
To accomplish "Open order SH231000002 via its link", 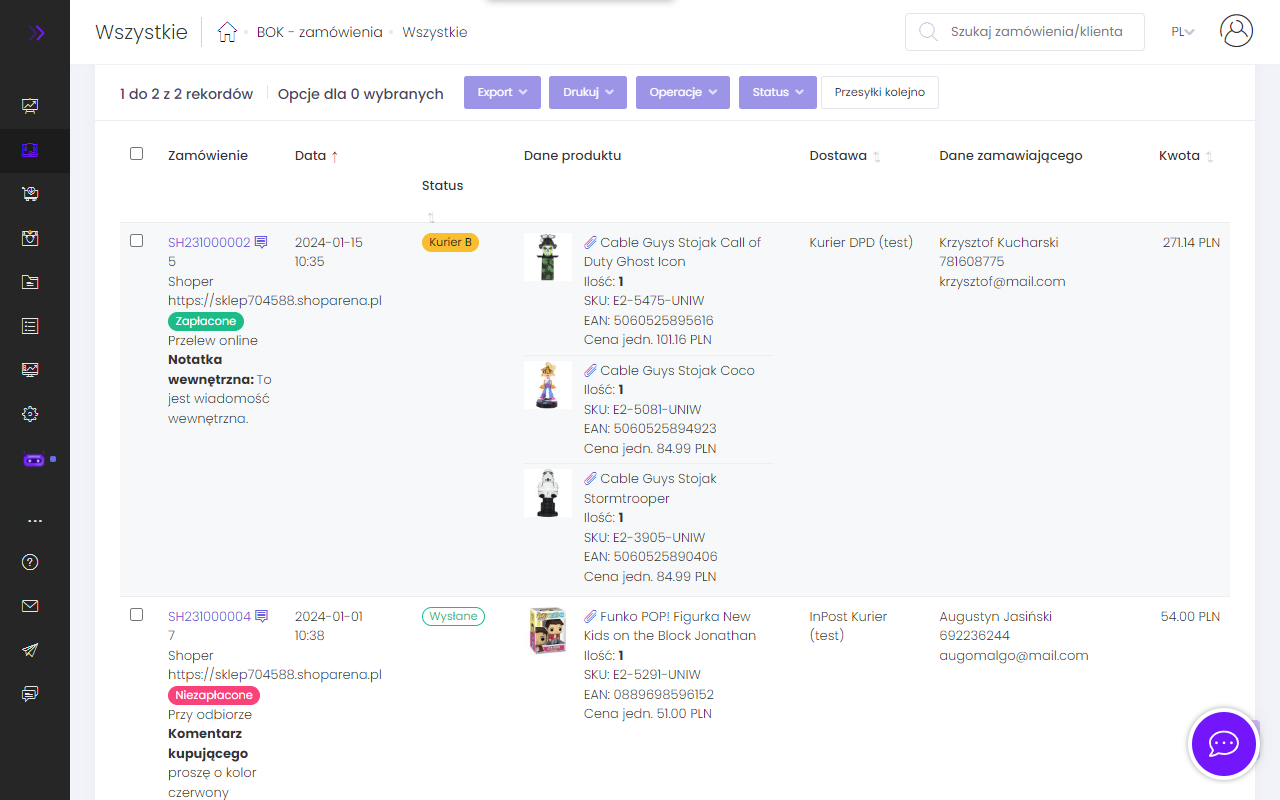I will pyautogui.click(x=208, y=241).
